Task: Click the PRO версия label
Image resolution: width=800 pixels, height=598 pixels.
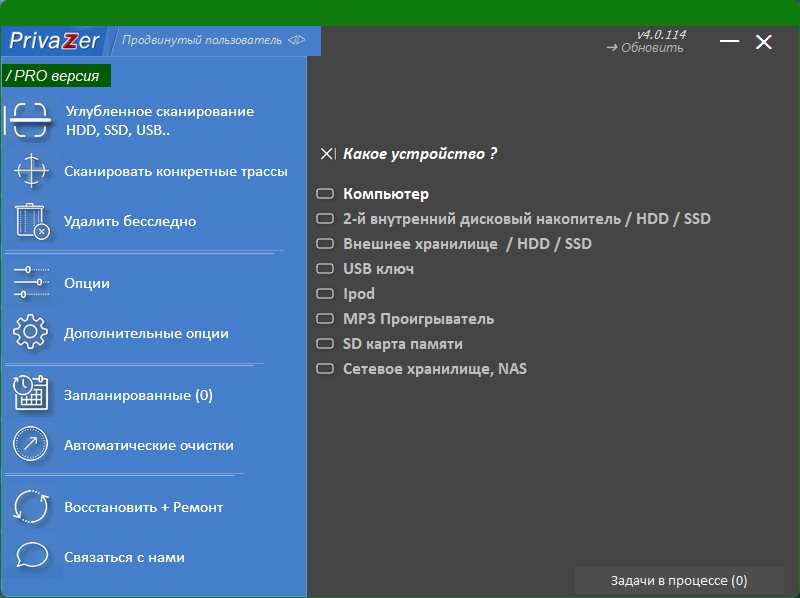Action: click(57, 76)
